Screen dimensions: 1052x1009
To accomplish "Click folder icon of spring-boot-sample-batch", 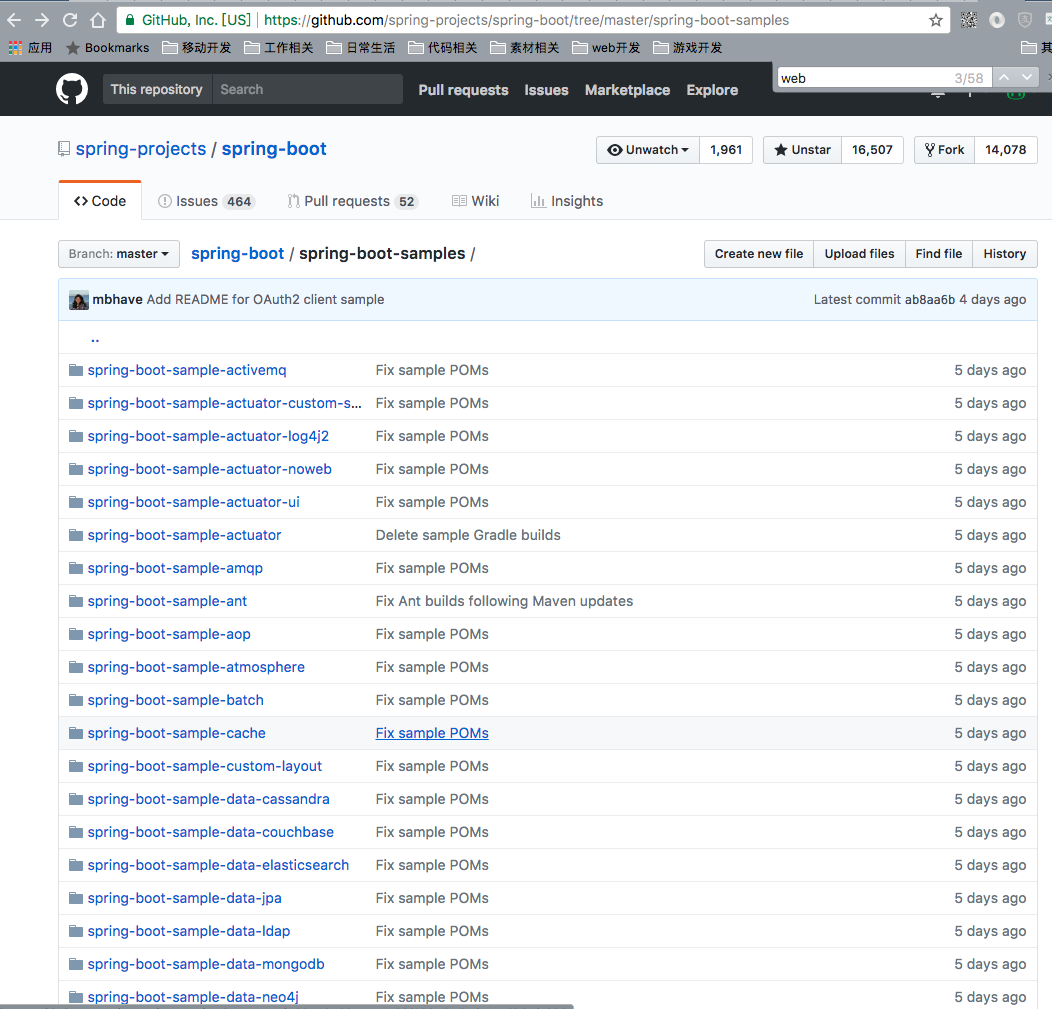I will pyautogui.click(x=76, y=700).
